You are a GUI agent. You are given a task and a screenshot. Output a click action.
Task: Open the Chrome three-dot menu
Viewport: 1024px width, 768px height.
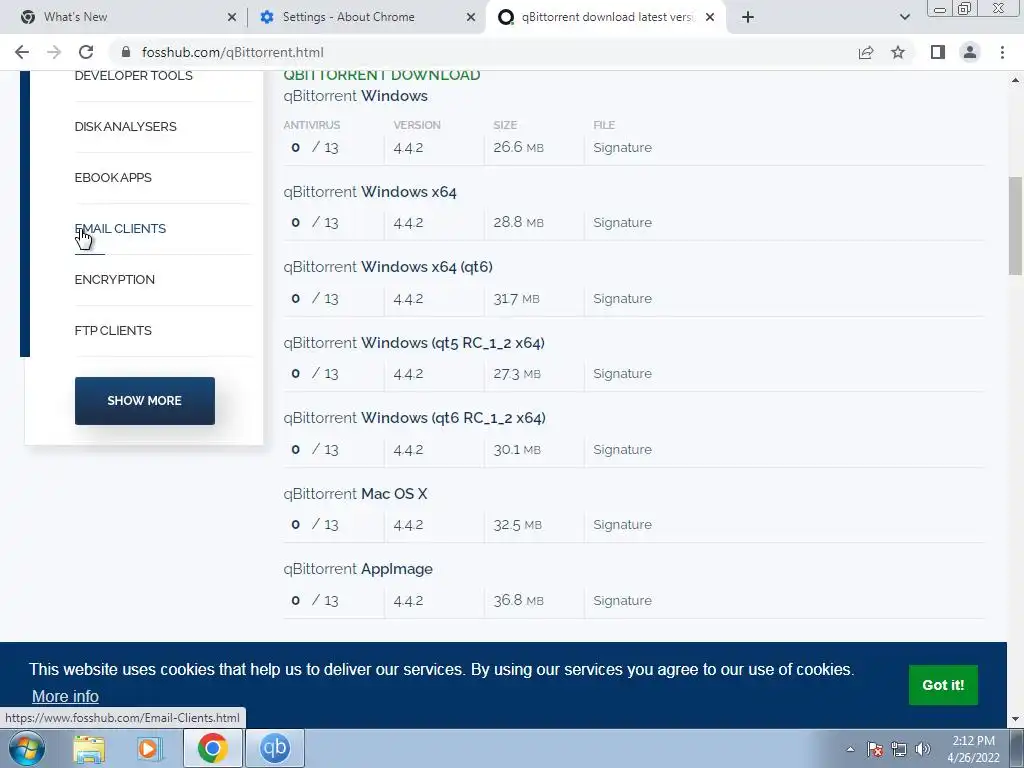(1002, 52)
